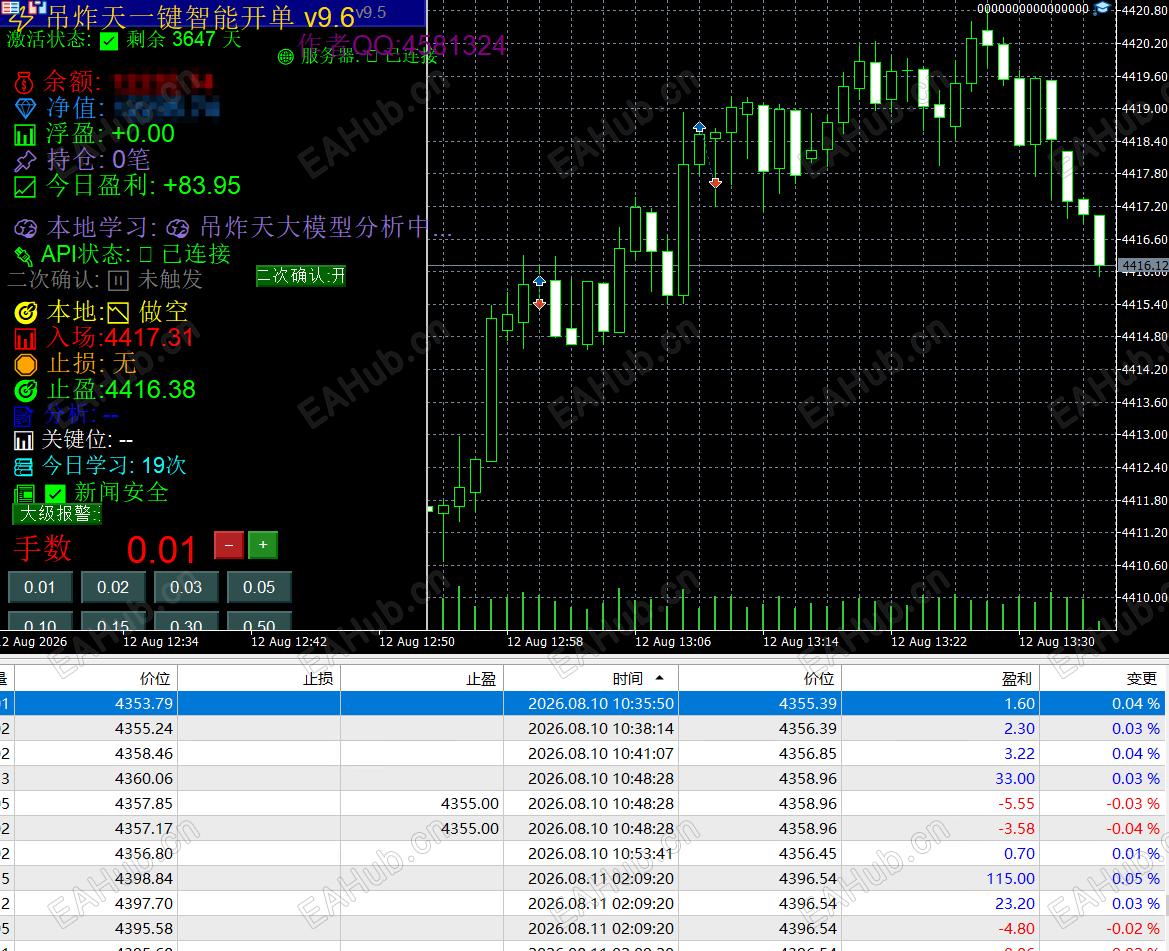Viewport: 1169px width, 951px height.
Task: Click the brain icon before 吊炸天大模型分析中
Action: pyautogui.click(x=177, y=228)
